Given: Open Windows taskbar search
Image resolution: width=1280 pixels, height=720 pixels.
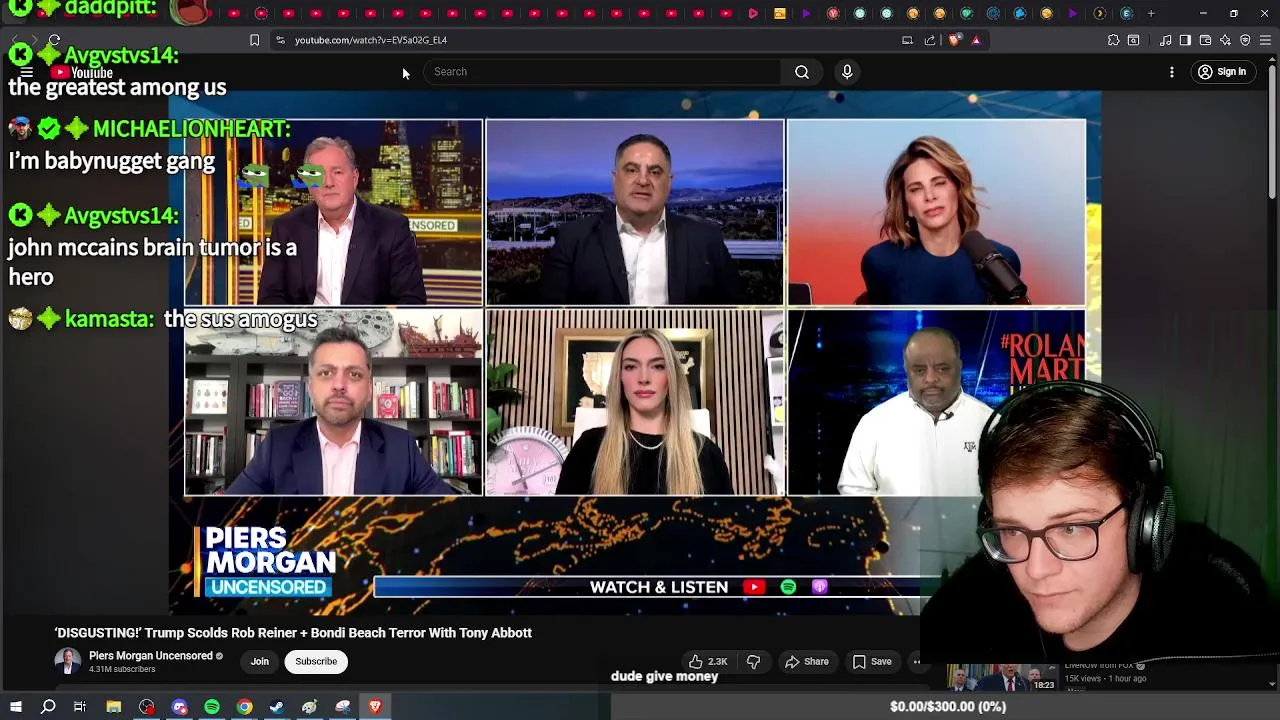Looking at the screenshot, I should [x=48, y=707].
